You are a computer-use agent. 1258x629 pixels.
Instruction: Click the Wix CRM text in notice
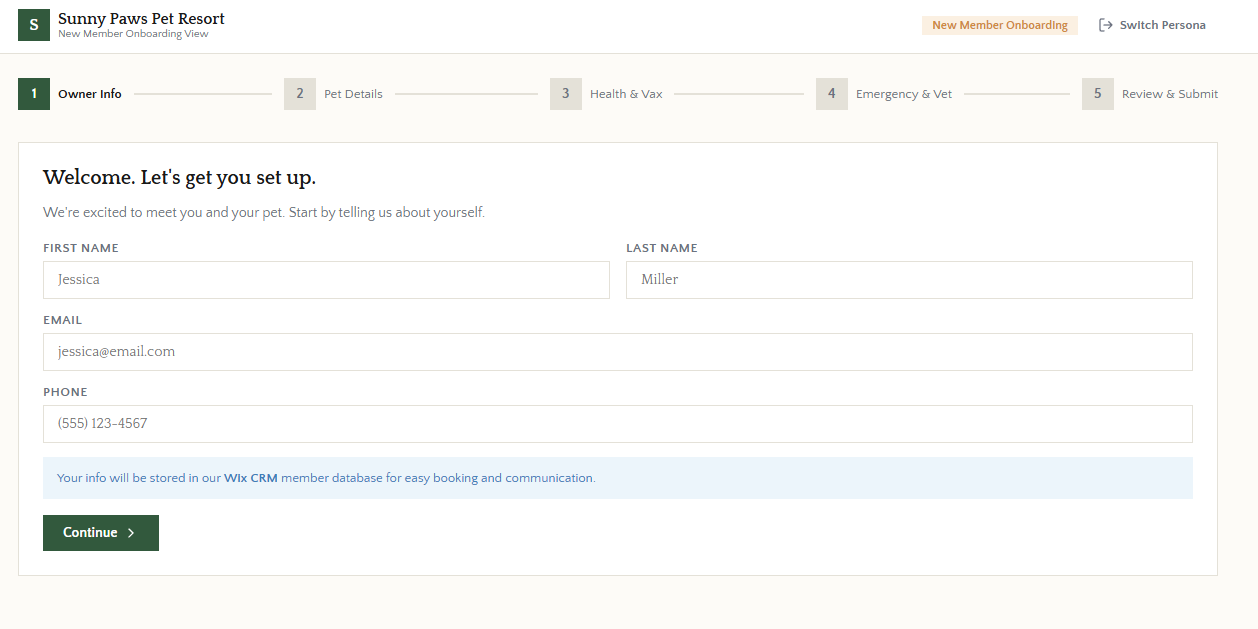251,478
